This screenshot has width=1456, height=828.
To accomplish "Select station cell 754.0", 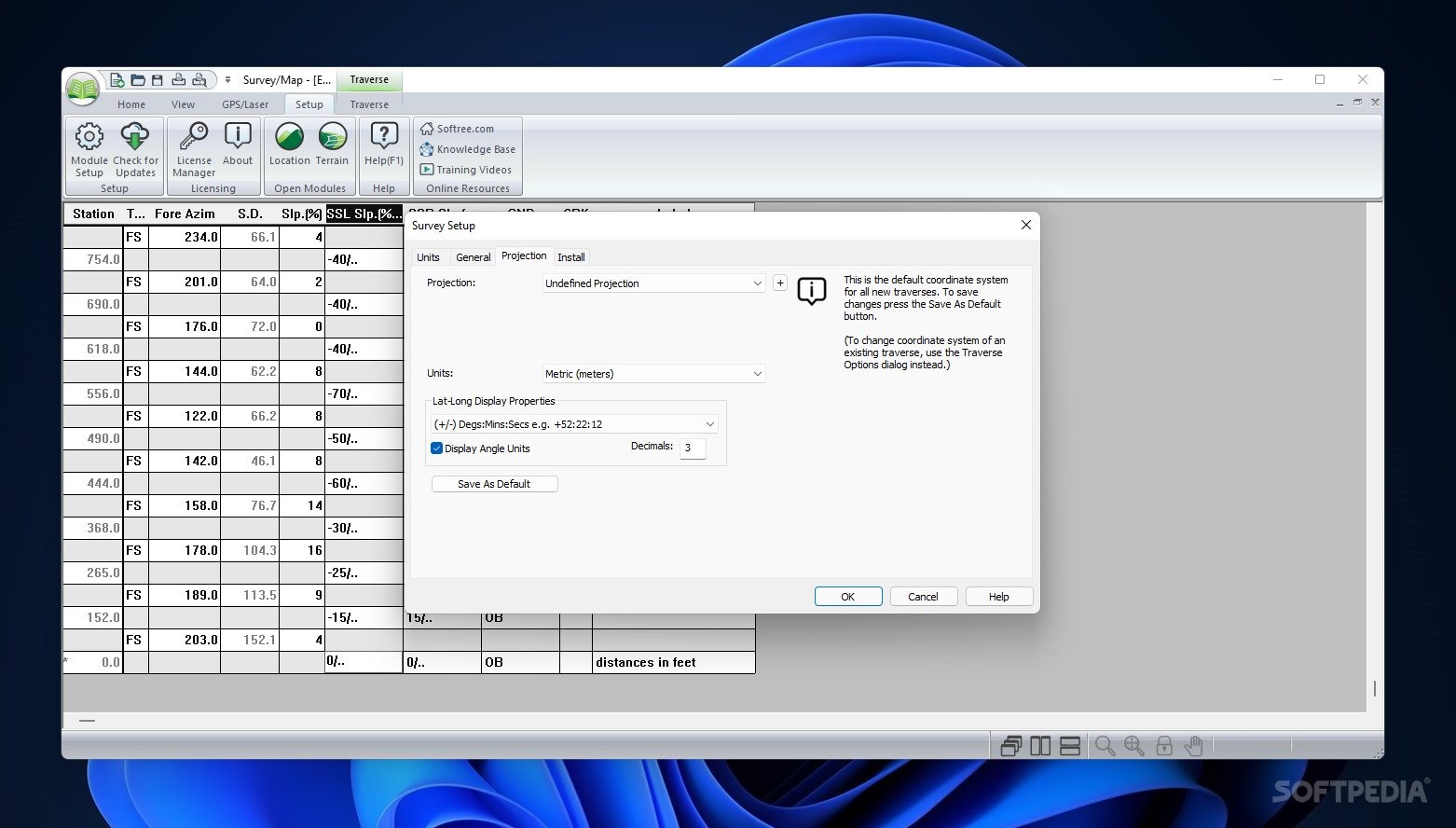I will click(93, 259).
